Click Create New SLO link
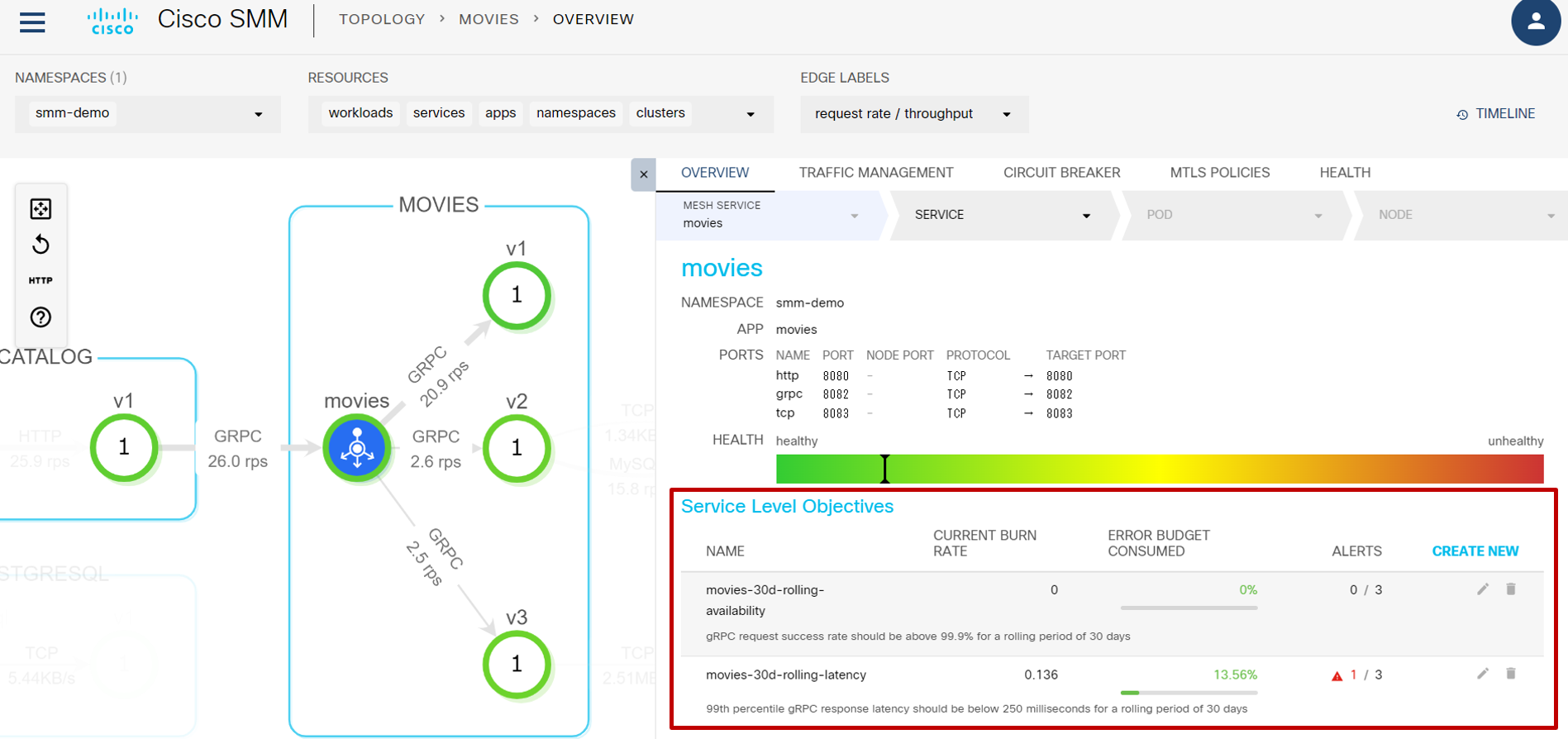 (1475, 551)
